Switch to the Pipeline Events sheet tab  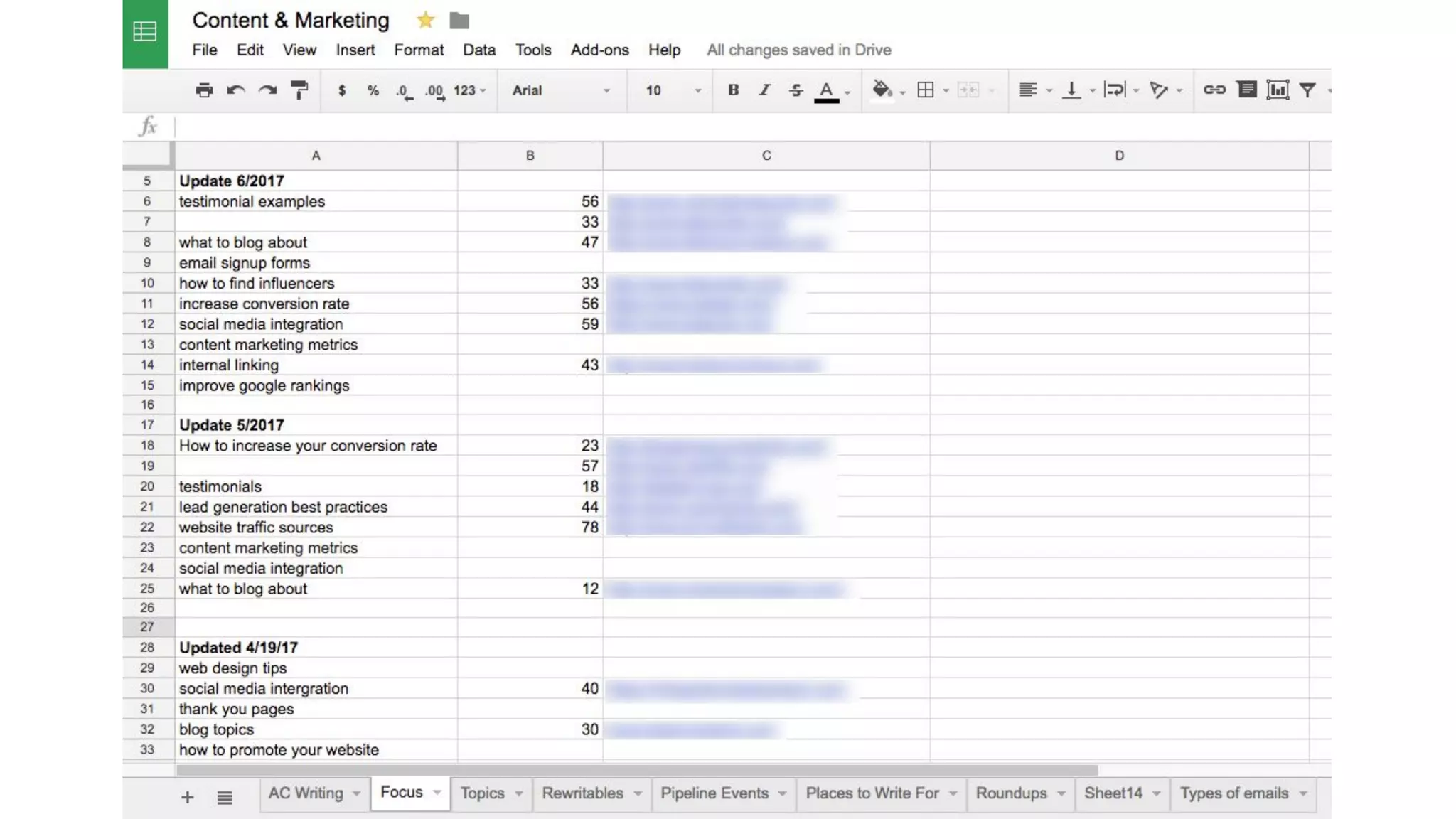[x=714, y=793]
